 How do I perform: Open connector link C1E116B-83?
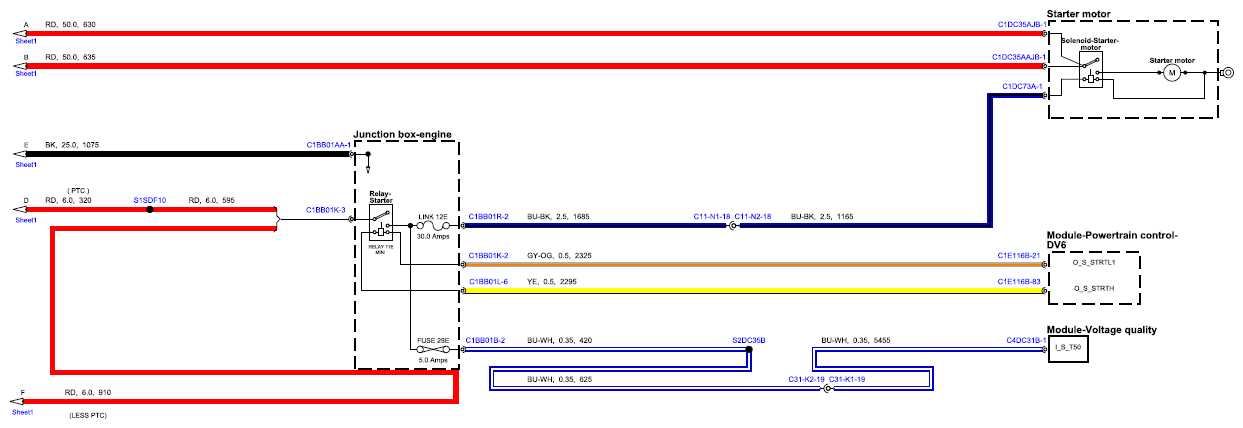[x=1019, y=281]
